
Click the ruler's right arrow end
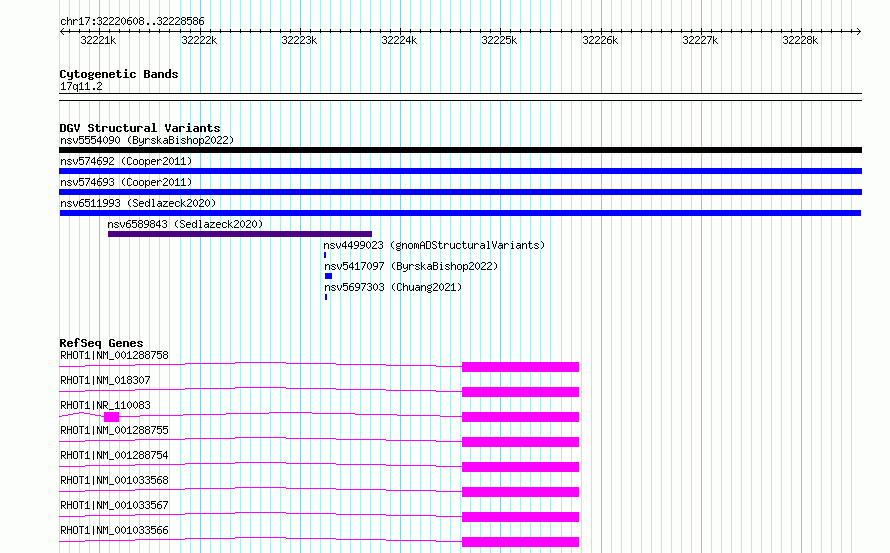[x=859, y=31]
